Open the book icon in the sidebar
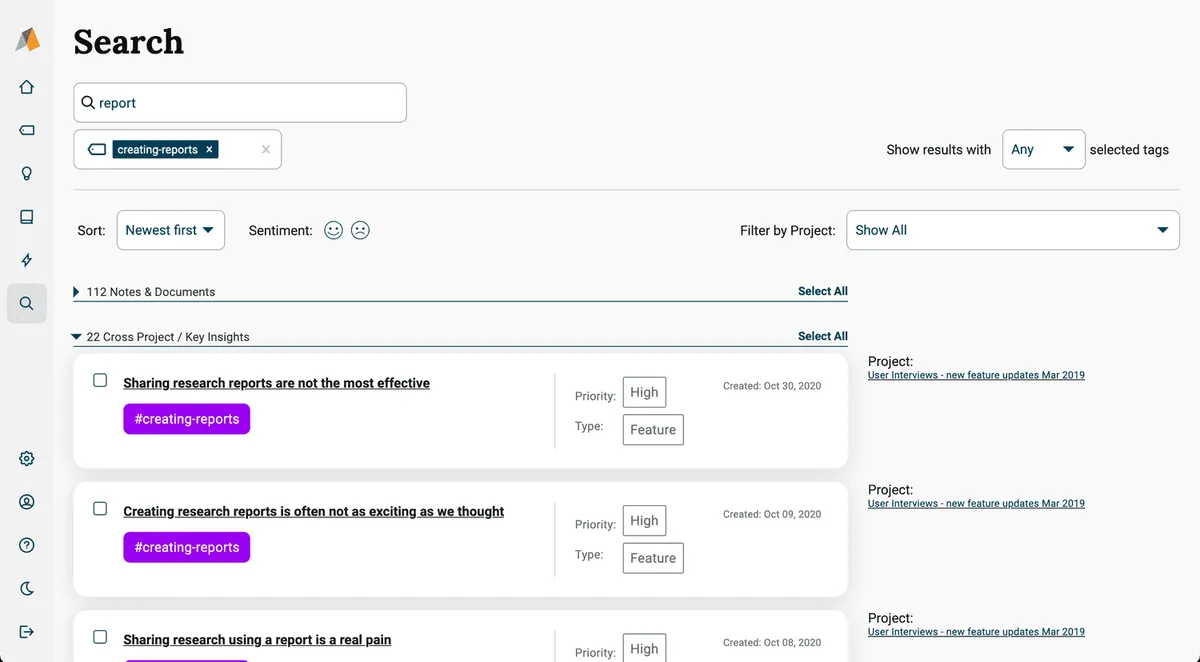Image resolution: width=1200 pixels, height=662 pixels. [27, 217]
